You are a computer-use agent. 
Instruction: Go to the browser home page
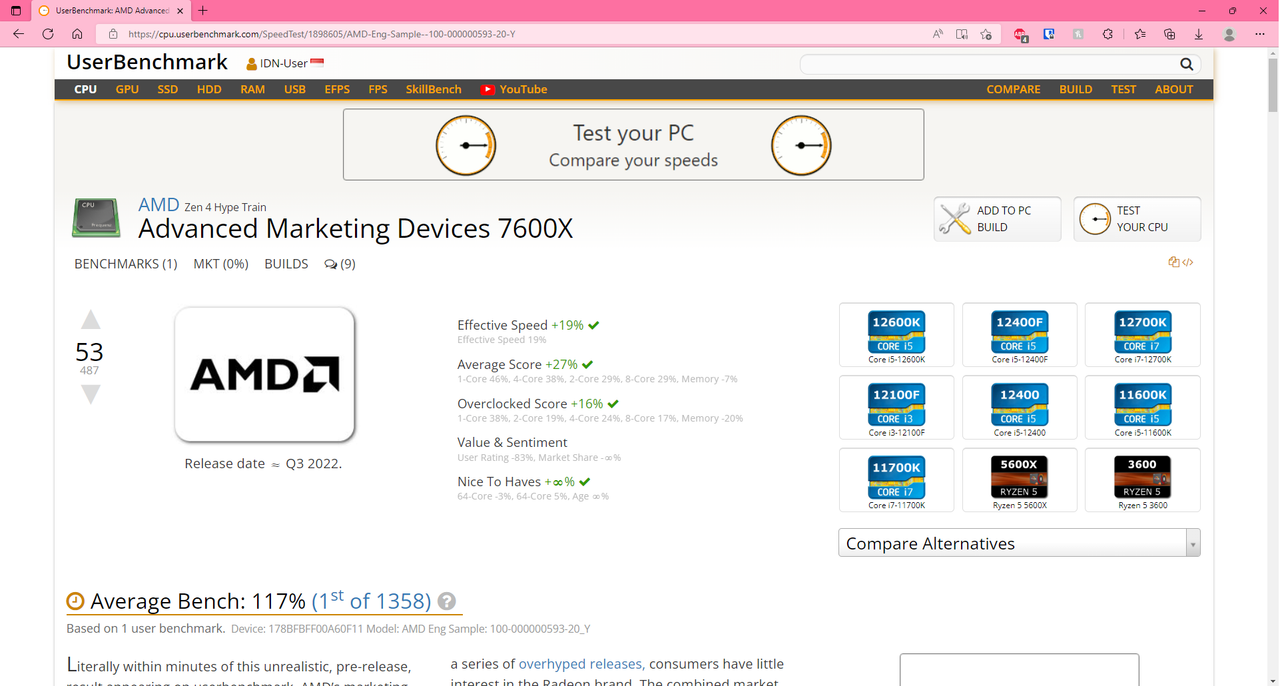pyautogui.click(x=77, y=33)
